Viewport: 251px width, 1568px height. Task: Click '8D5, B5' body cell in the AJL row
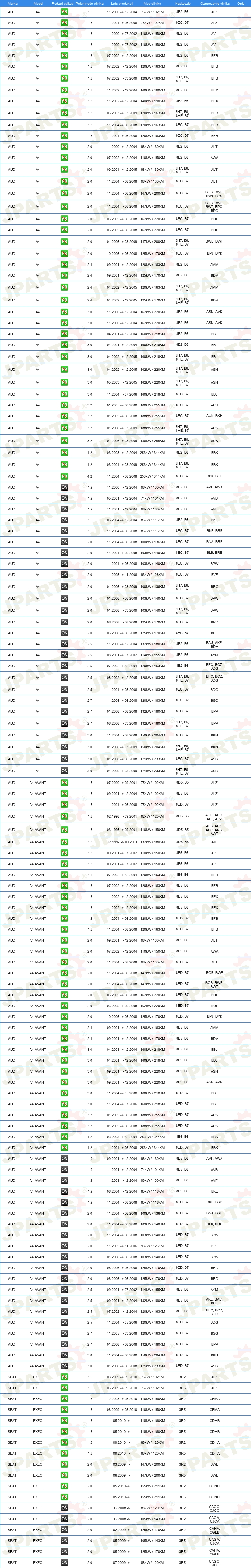pyautogui.click(x=182, y=842)
